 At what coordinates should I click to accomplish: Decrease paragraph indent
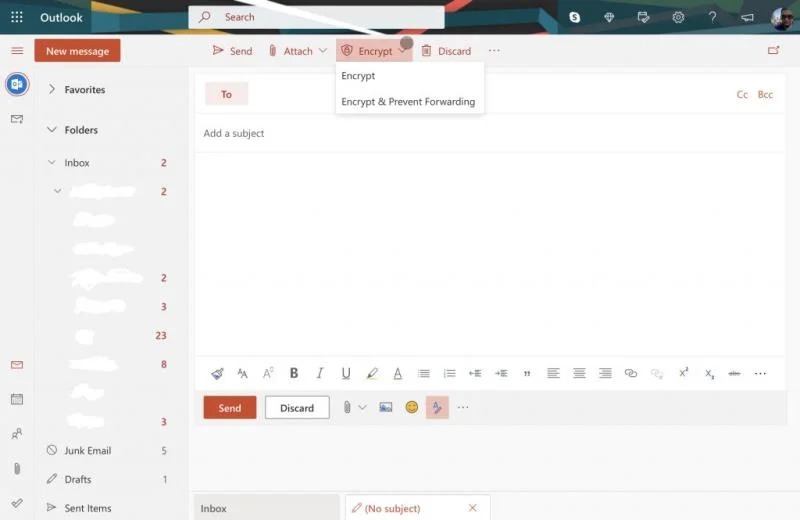[475, 374]
